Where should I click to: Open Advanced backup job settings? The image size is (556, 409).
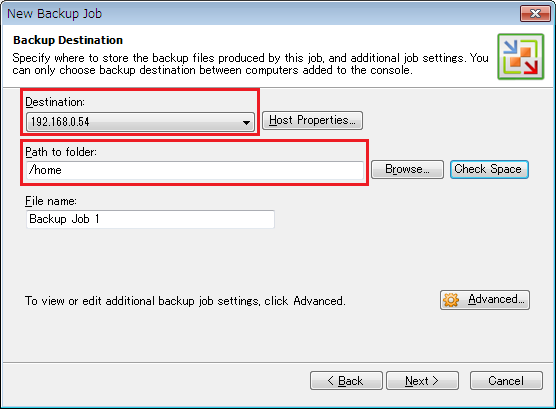[485, 300]
